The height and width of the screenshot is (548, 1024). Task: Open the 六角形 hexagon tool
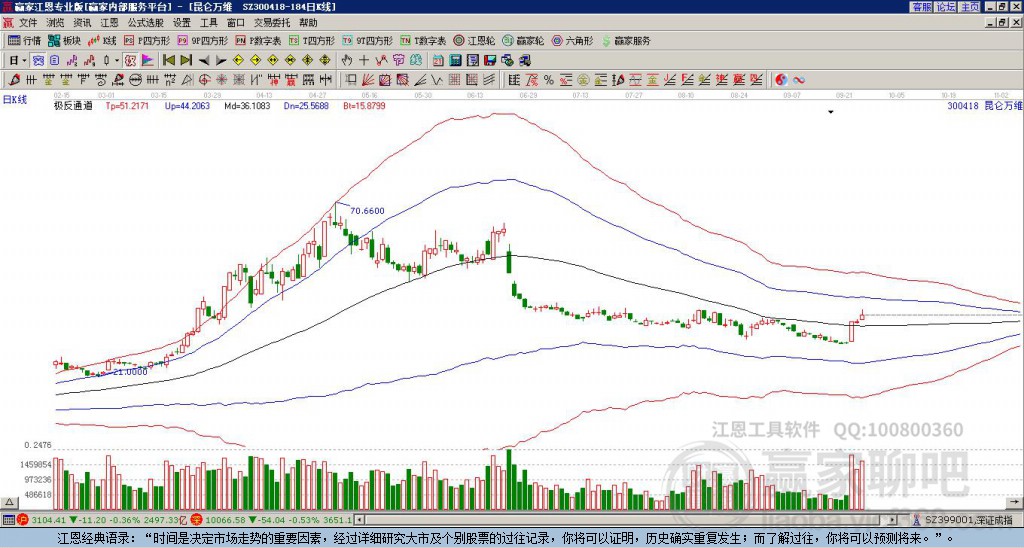[573, 40]
